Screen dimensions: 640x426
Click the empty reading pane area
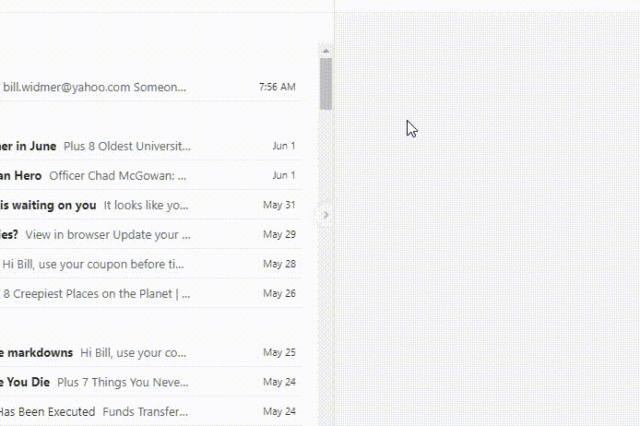pos(486,250)
